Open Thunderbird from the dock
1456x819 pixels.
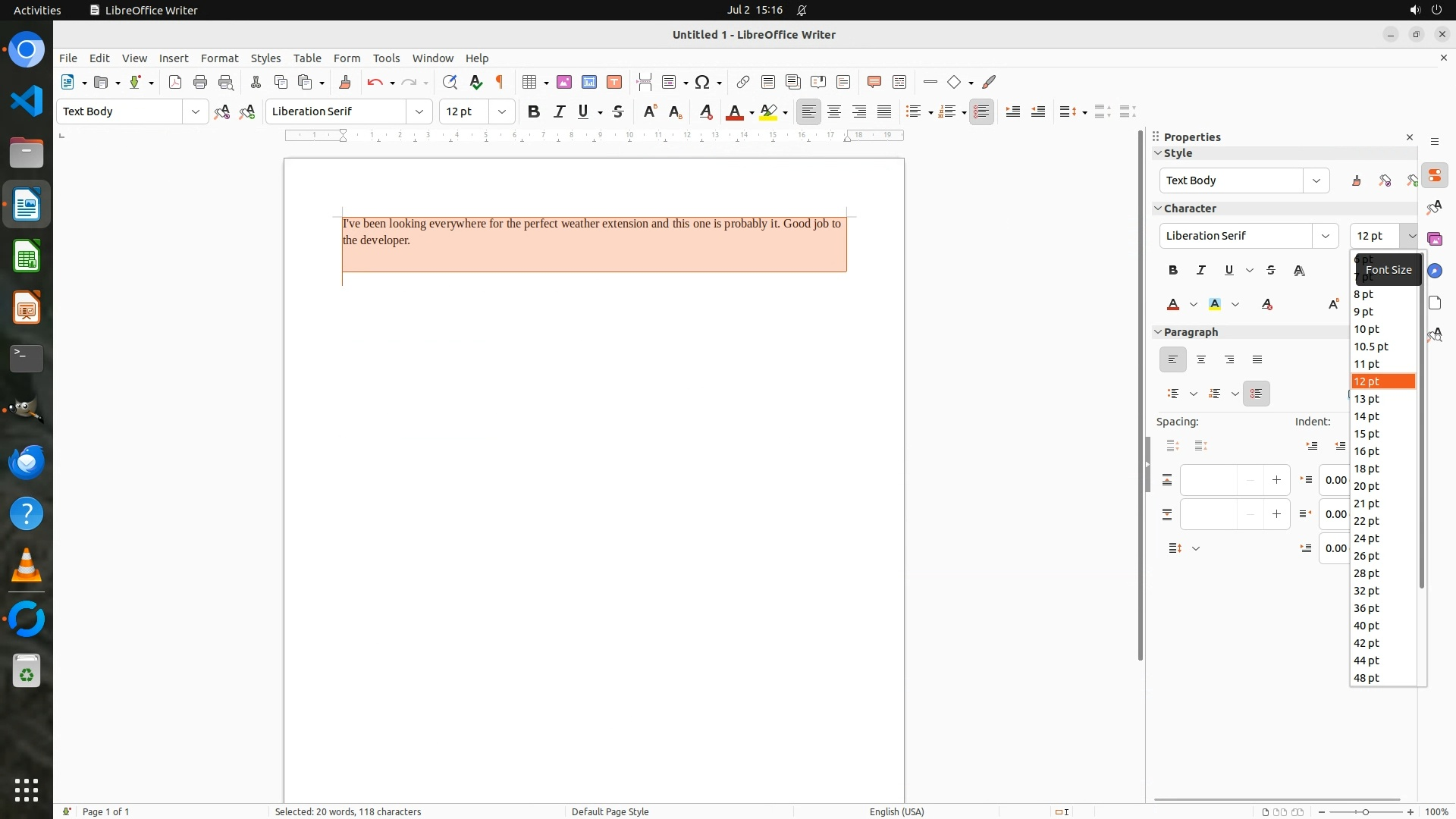pos(27,462)
